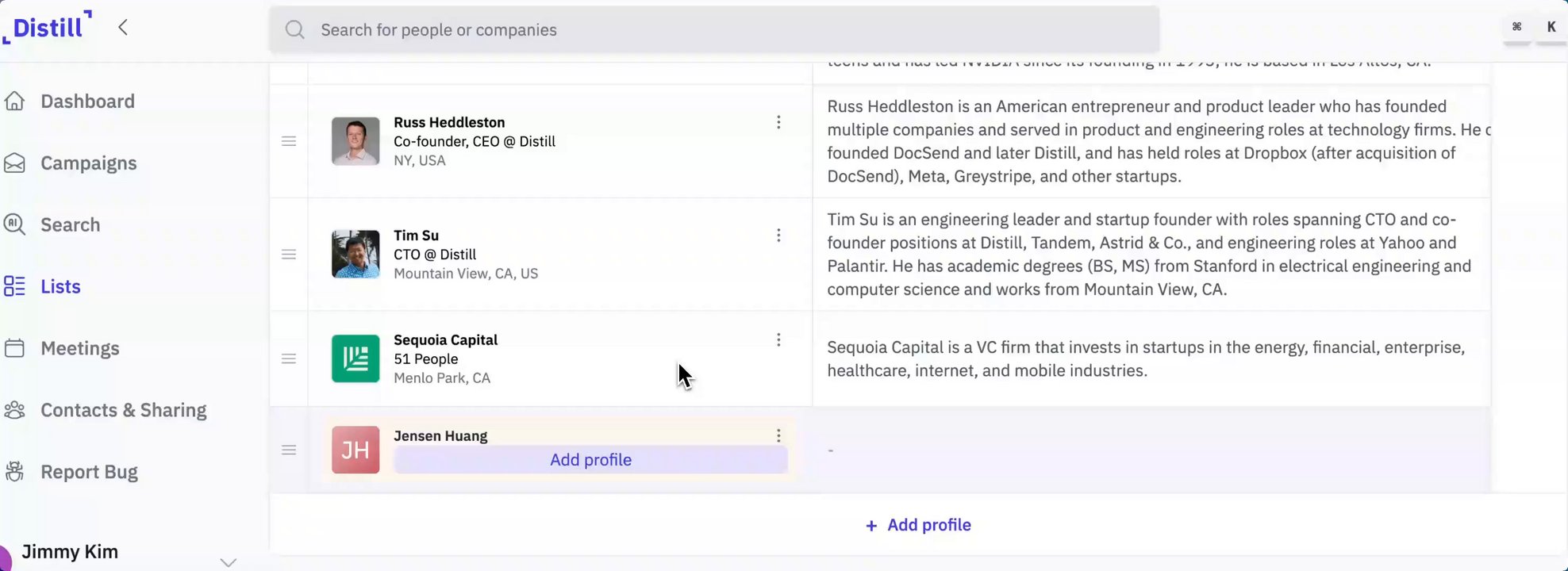This screenshot has width=1568, height=571.
Task: Open the three-dot menu for Sequoia Capital
Action: (778, 340)
